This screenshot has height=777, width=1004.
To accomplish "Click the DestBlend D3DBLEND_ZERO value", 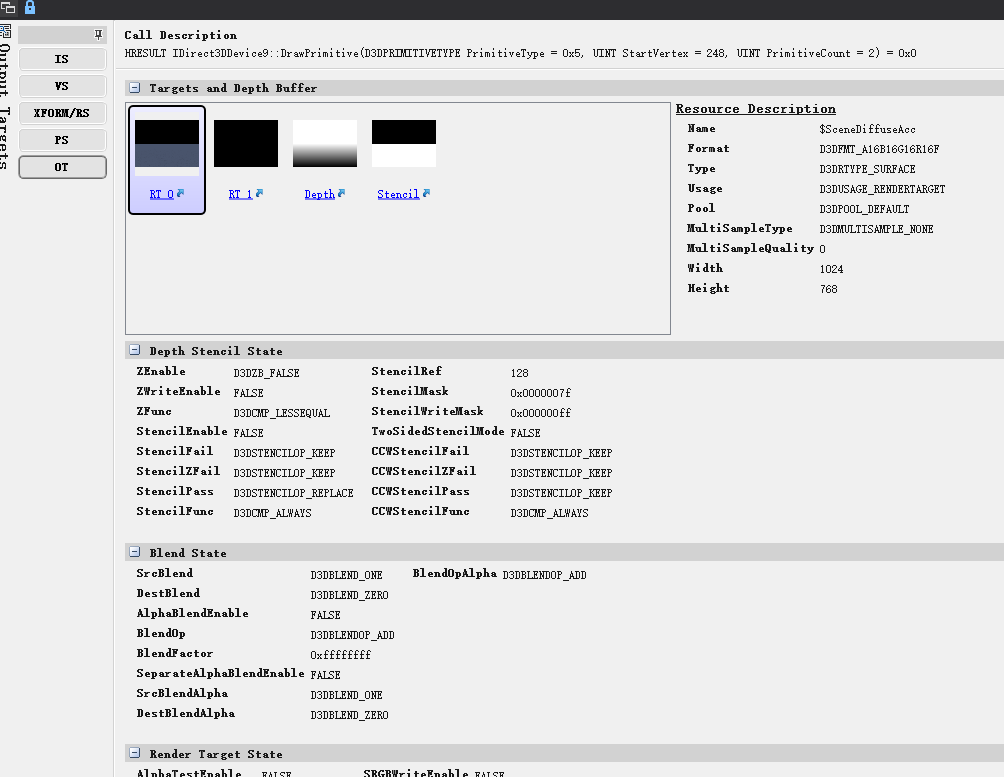I will pyautogui.click(x=350, y=595).
